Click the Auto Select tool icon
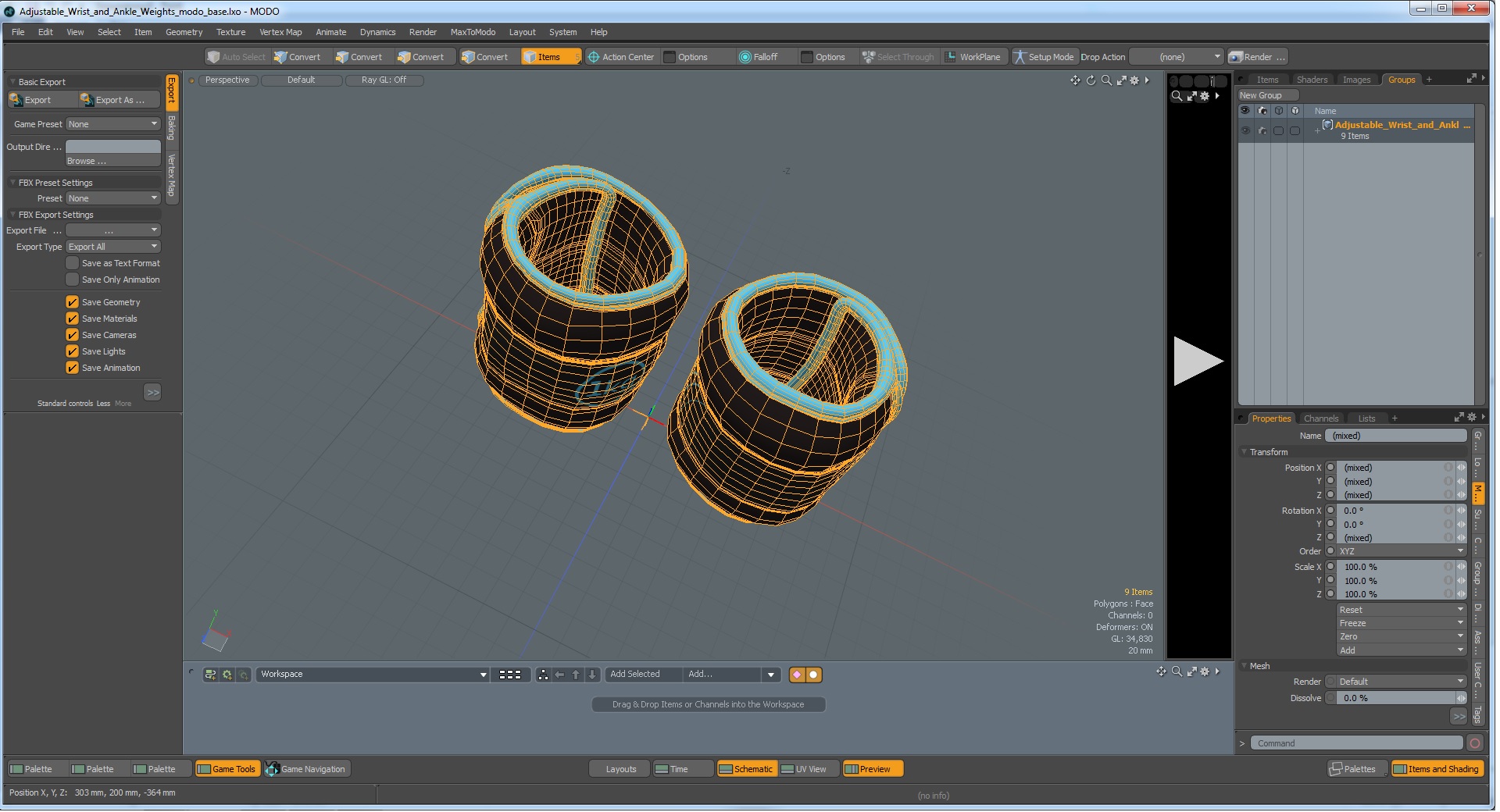1500x812 pixels. tap(213, 57)
